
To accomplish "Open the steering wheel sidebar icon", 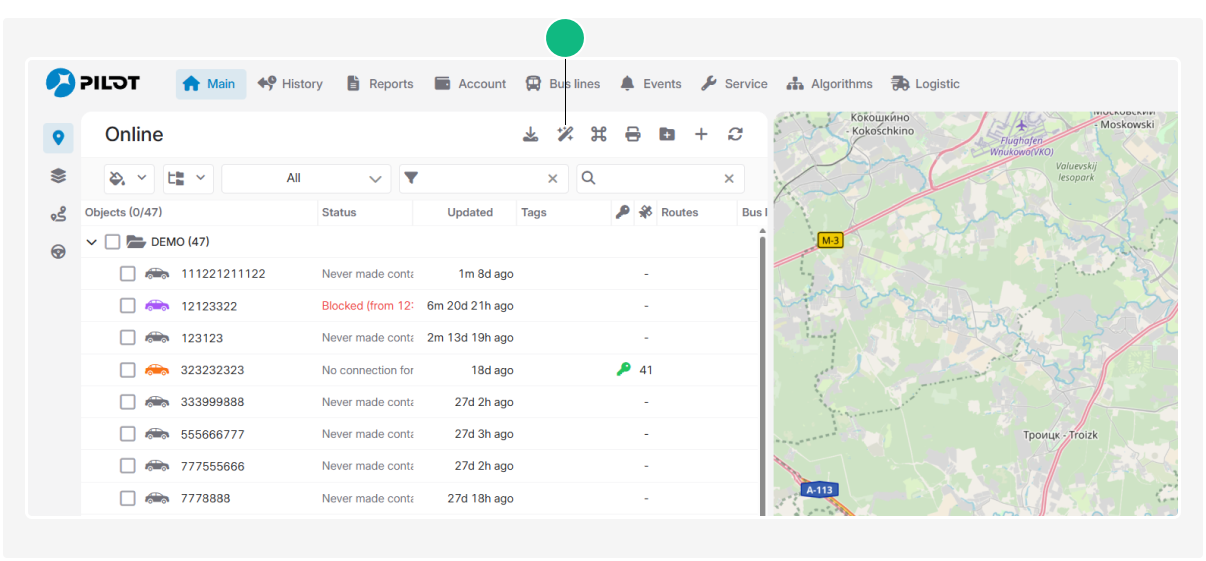I will click(58, 252).
